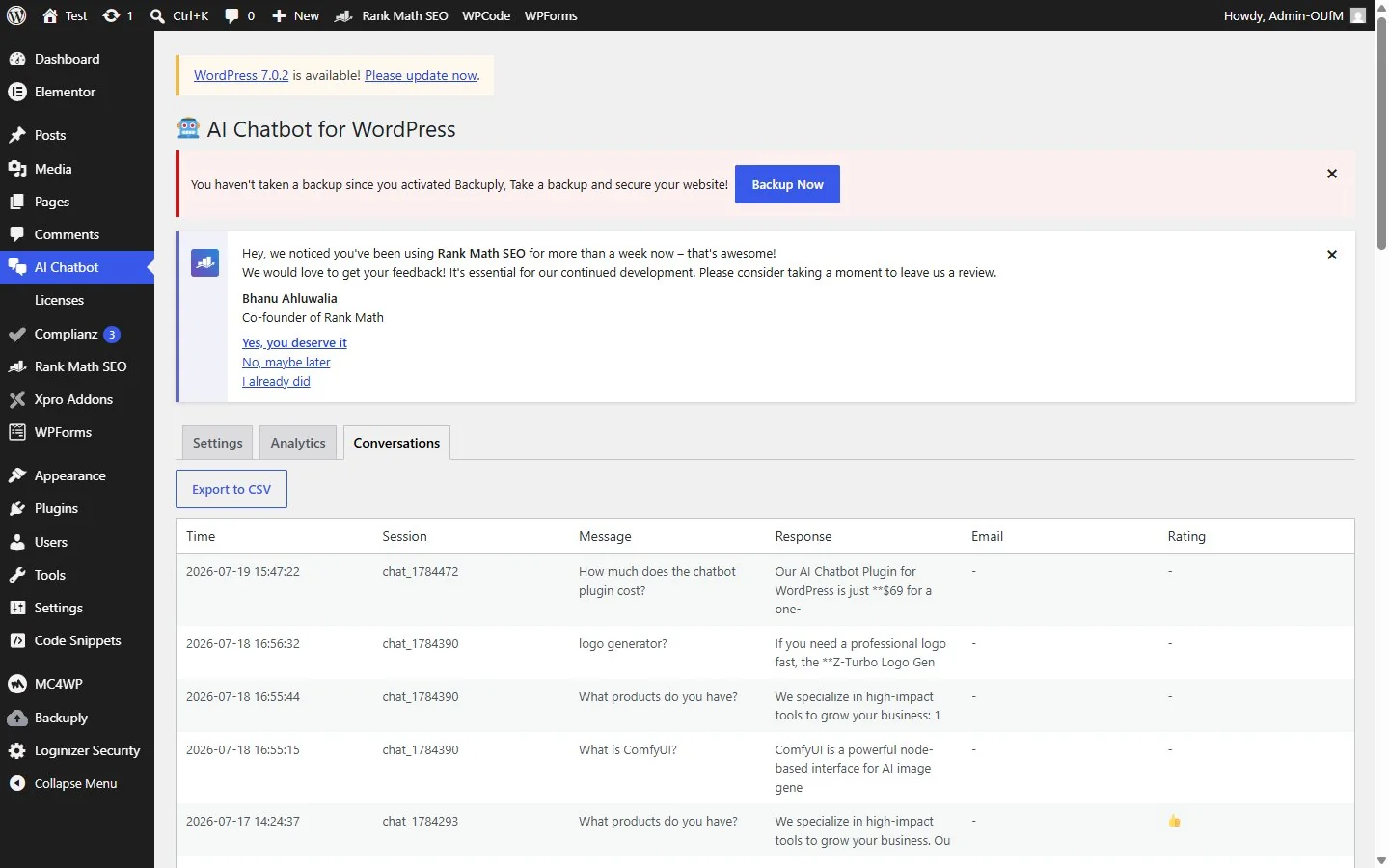Open the Ctrl+K search icon

157,15
